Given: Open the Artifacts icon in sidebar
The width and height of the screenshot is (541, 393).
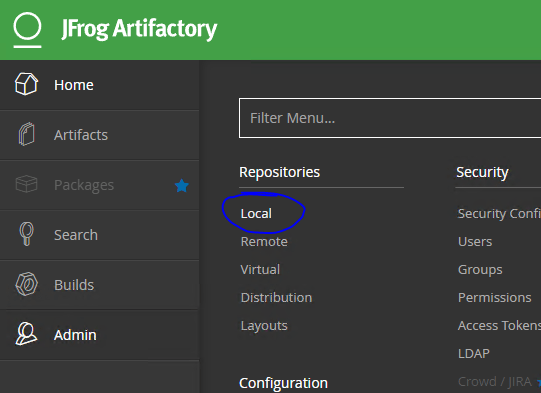Looking at the screenshot, I should pyautogui.click(x=27, y=134).
